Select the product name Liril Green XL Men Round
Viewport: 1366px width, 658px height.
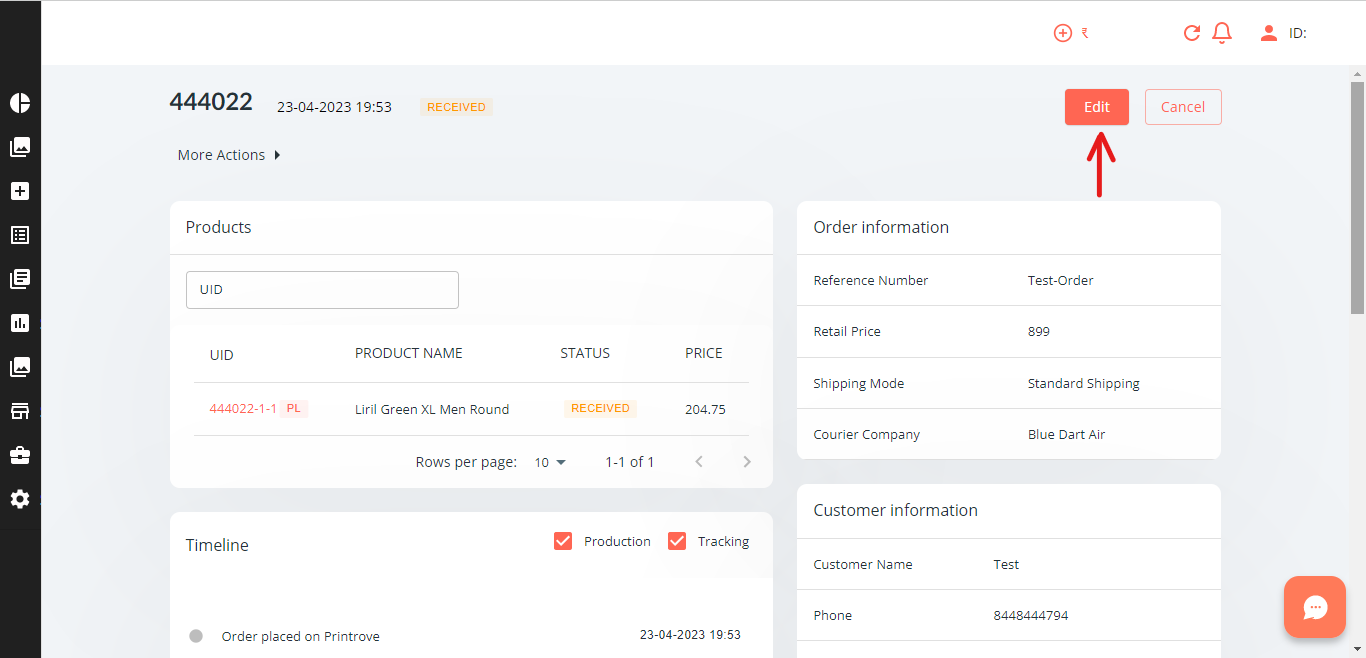pyautogui.click(x=432, y=409)
